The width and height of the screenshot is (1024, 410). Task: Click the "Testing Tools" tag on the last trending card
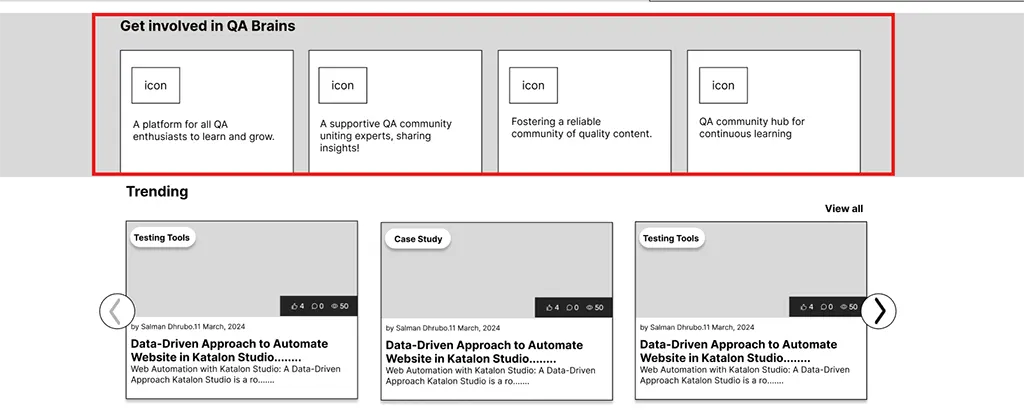pos(670,238)
